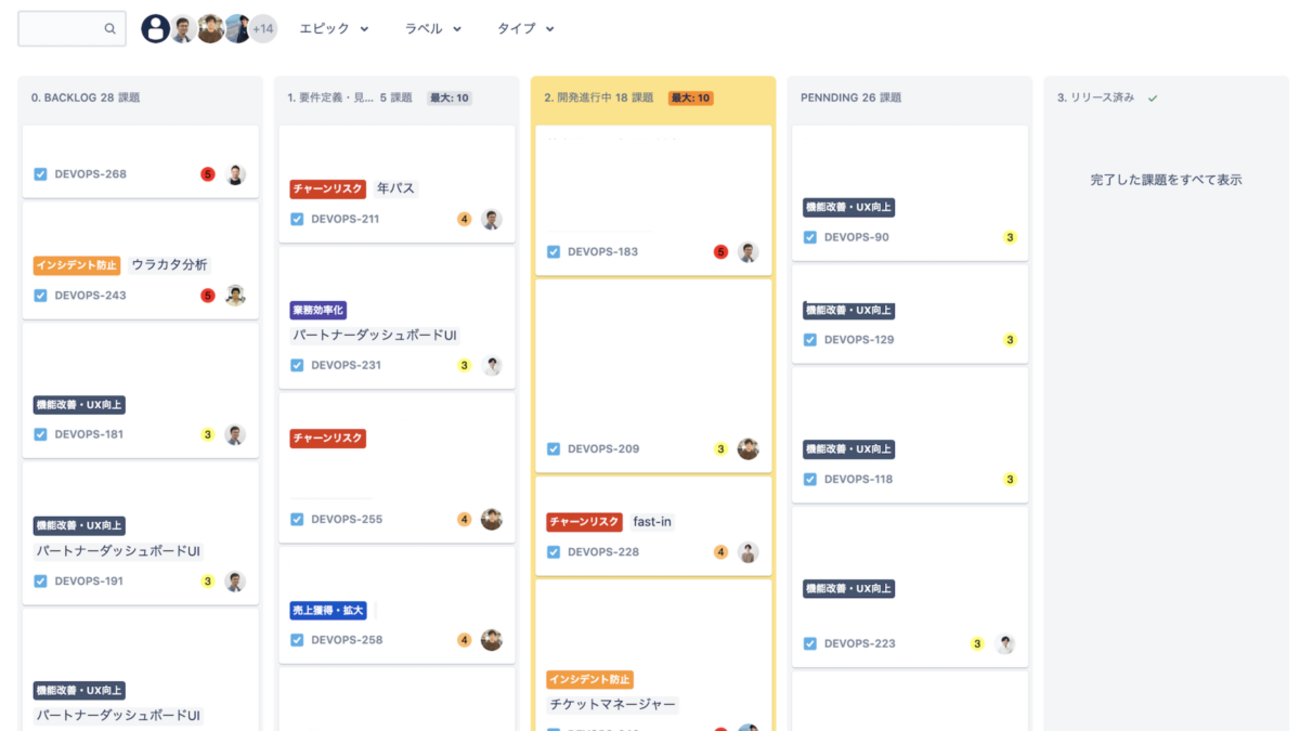Click priority 4 badge on DEVOPS-211
This screenshot has width=1300, height=731.
pyautogui.click(x=464, y=219)
